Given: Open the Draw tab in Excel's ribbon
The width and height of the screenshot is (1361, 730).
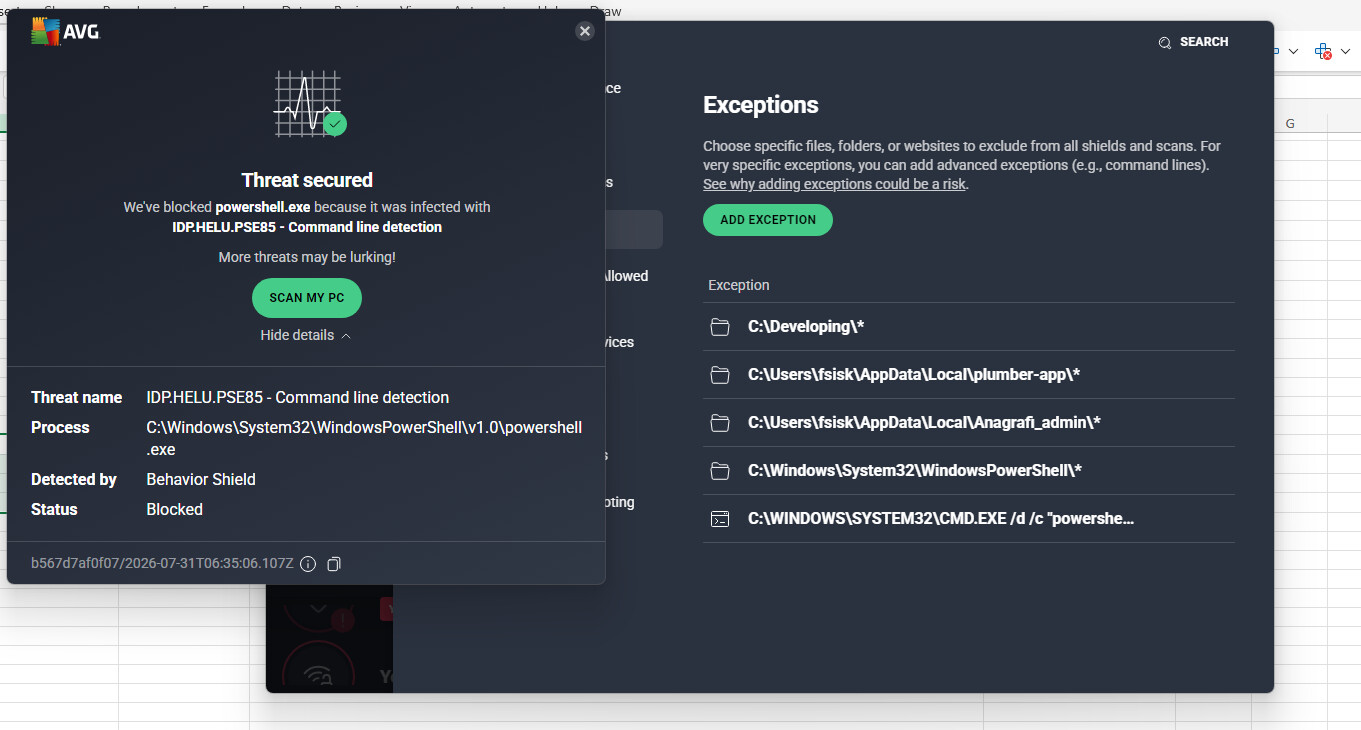Looking at the screenshot, I should click(605, 11).
